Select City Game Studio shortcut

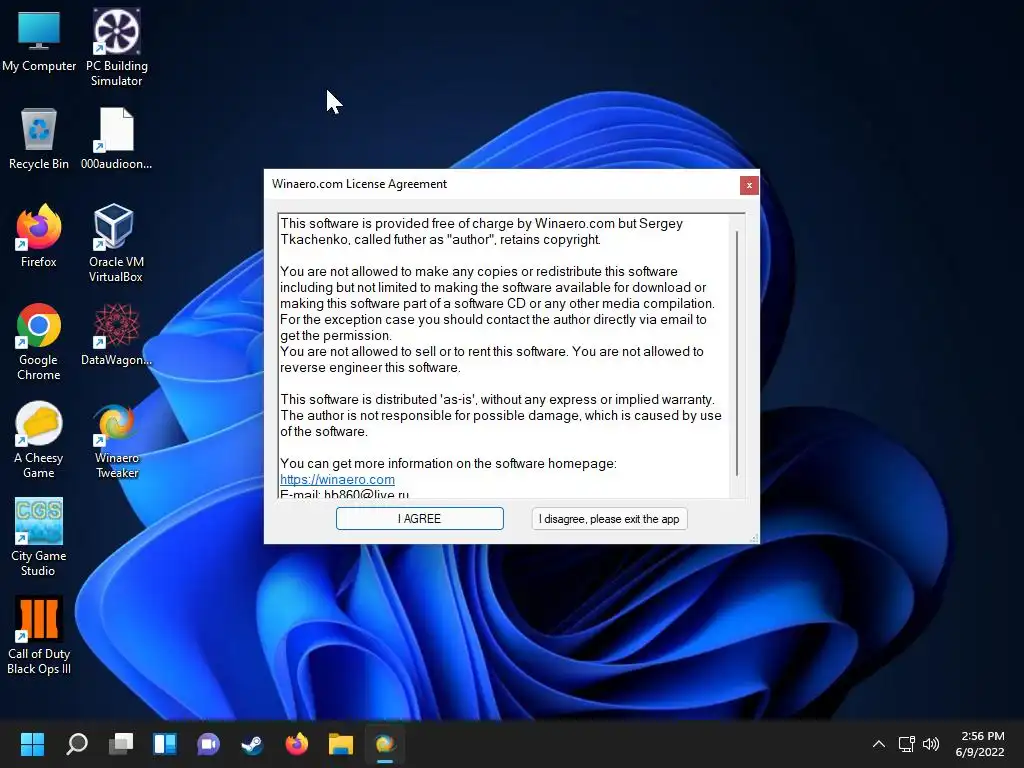(x=39, y=537)
